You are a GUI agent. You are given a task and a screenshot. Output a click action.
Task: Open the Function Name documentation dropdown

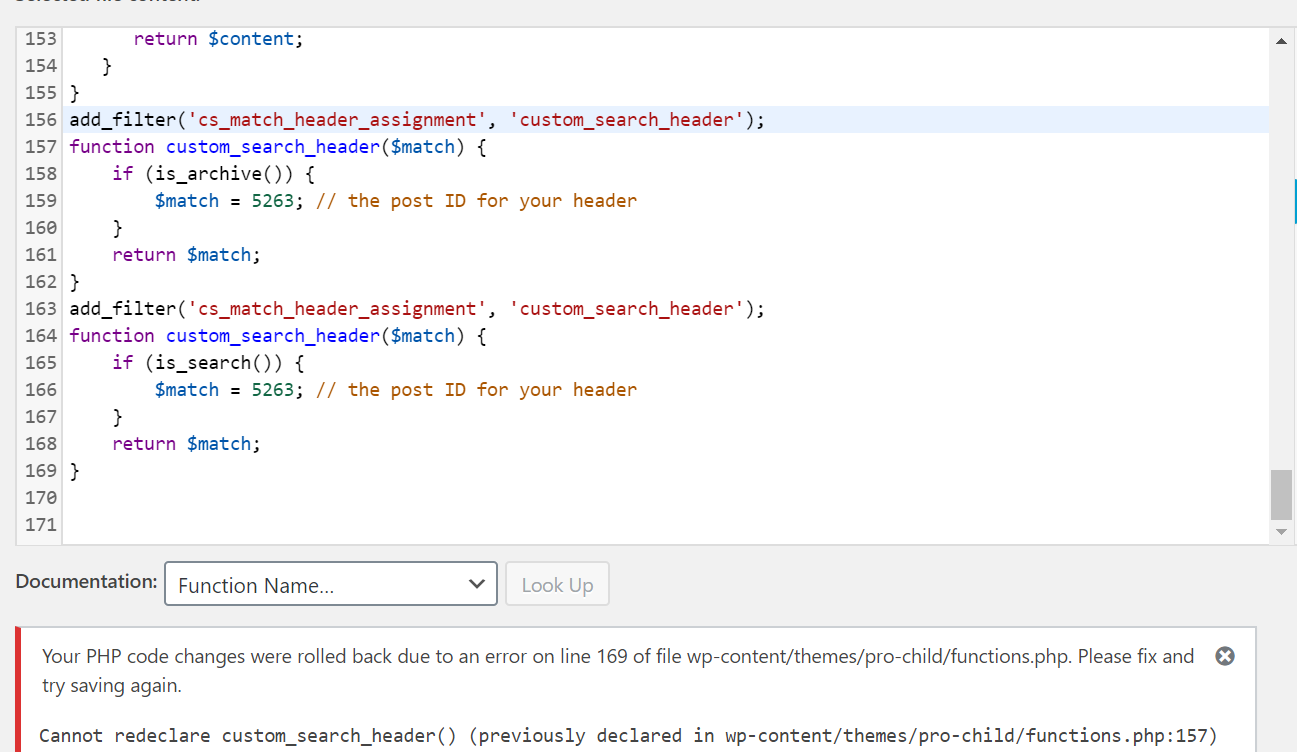tap(331, 585)
